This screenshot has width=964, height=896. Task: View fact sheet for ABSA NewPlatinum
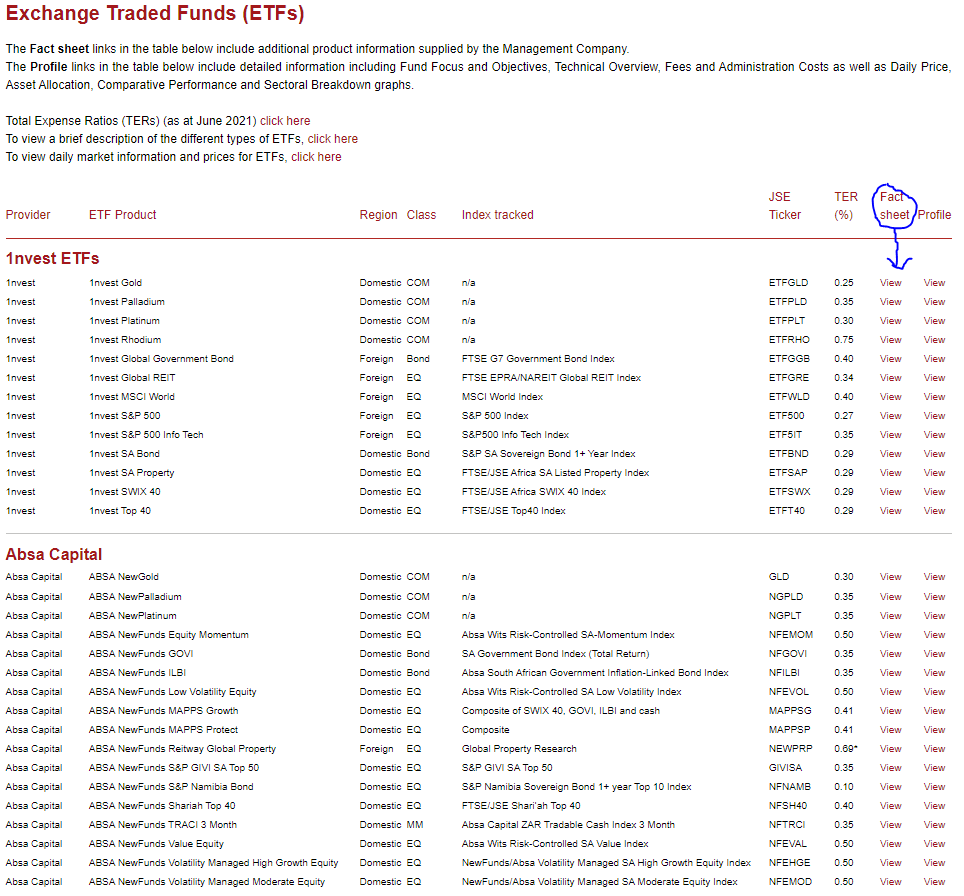pyautogui.click(x=890, y=616)
